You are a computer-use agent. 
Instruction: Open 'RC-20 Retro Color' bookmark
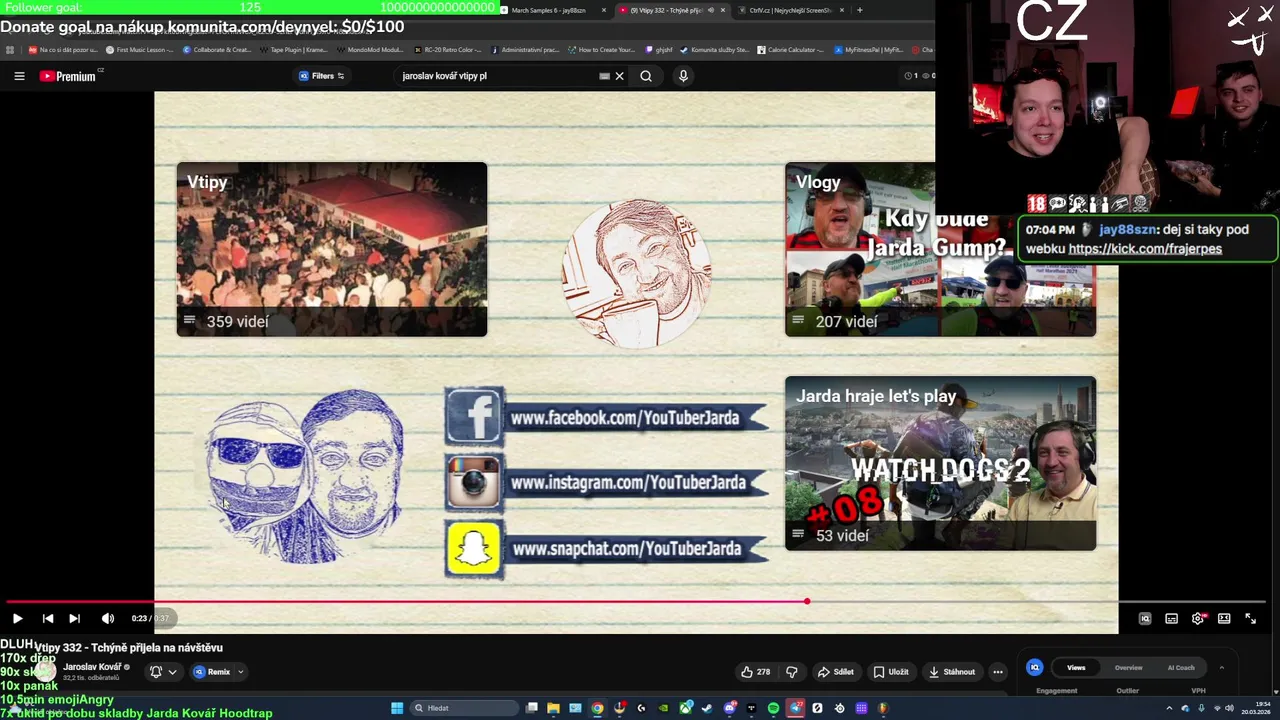tap(447, 50)
